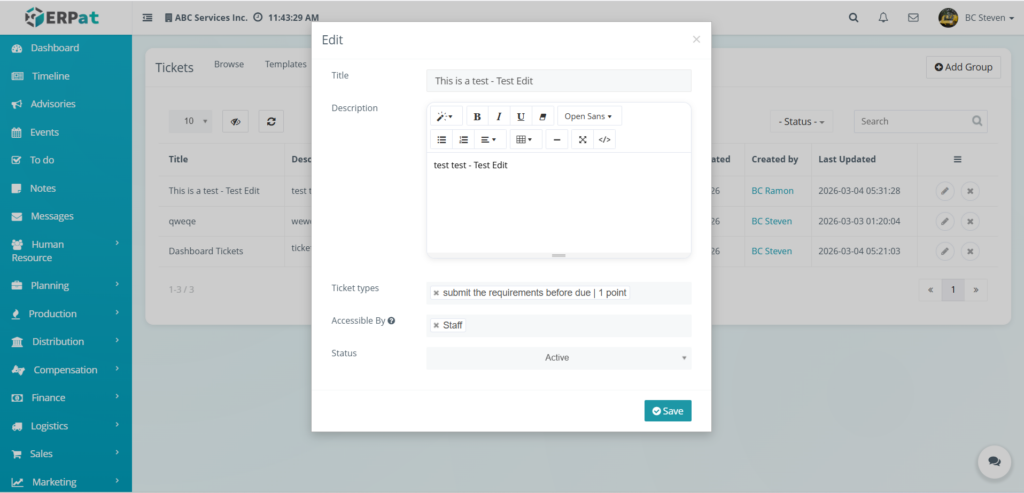Open the notifications bell
Viewport: 1024px width, 493px height.
(884, 18)
